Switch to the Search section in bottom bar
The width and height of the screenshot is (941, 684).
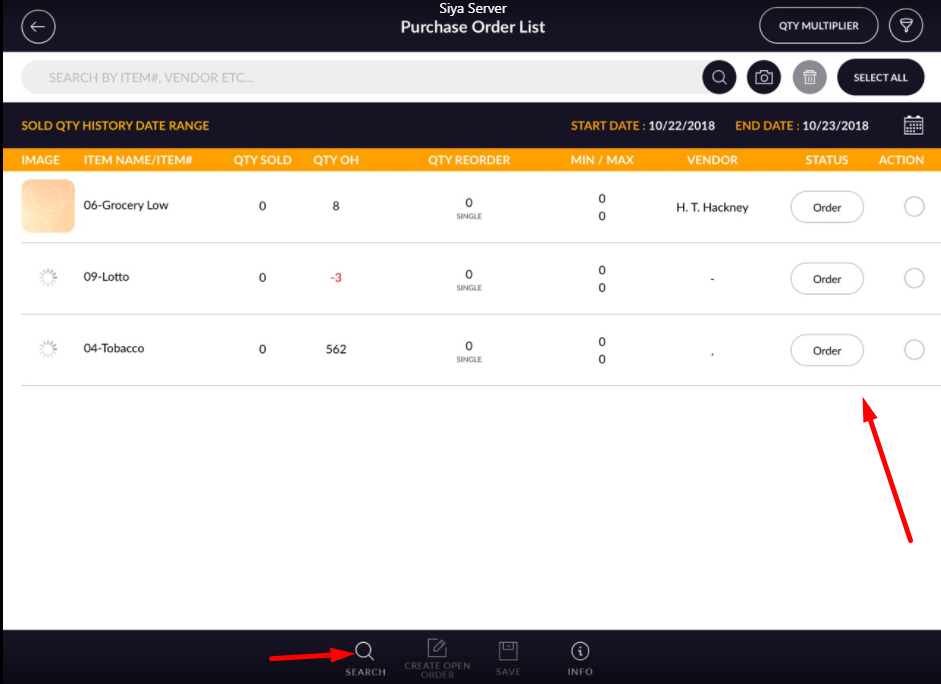click(x=364, y=655)
